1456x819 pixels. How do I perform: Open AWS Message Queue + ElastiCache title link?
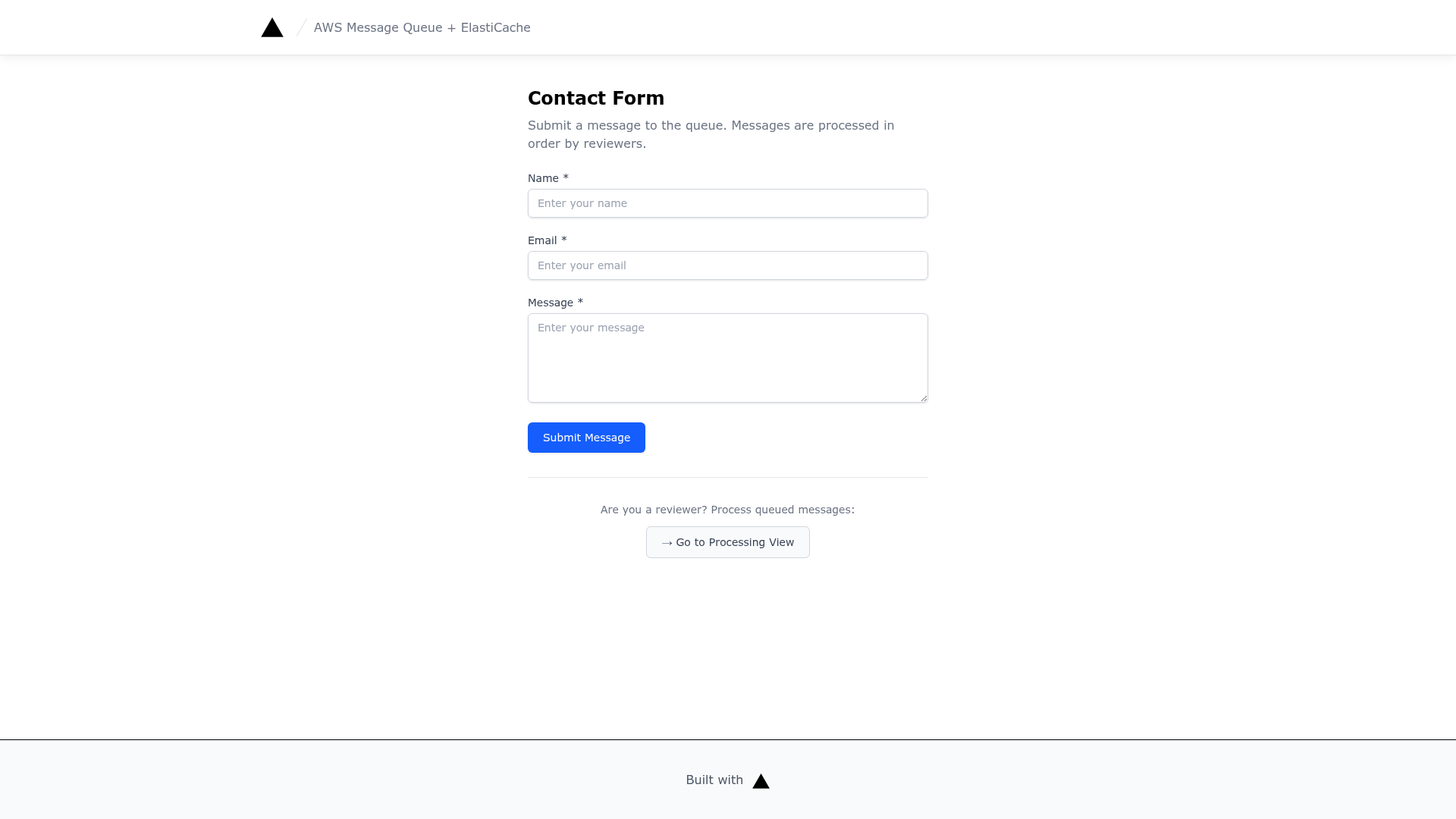[x=422, y=28]
